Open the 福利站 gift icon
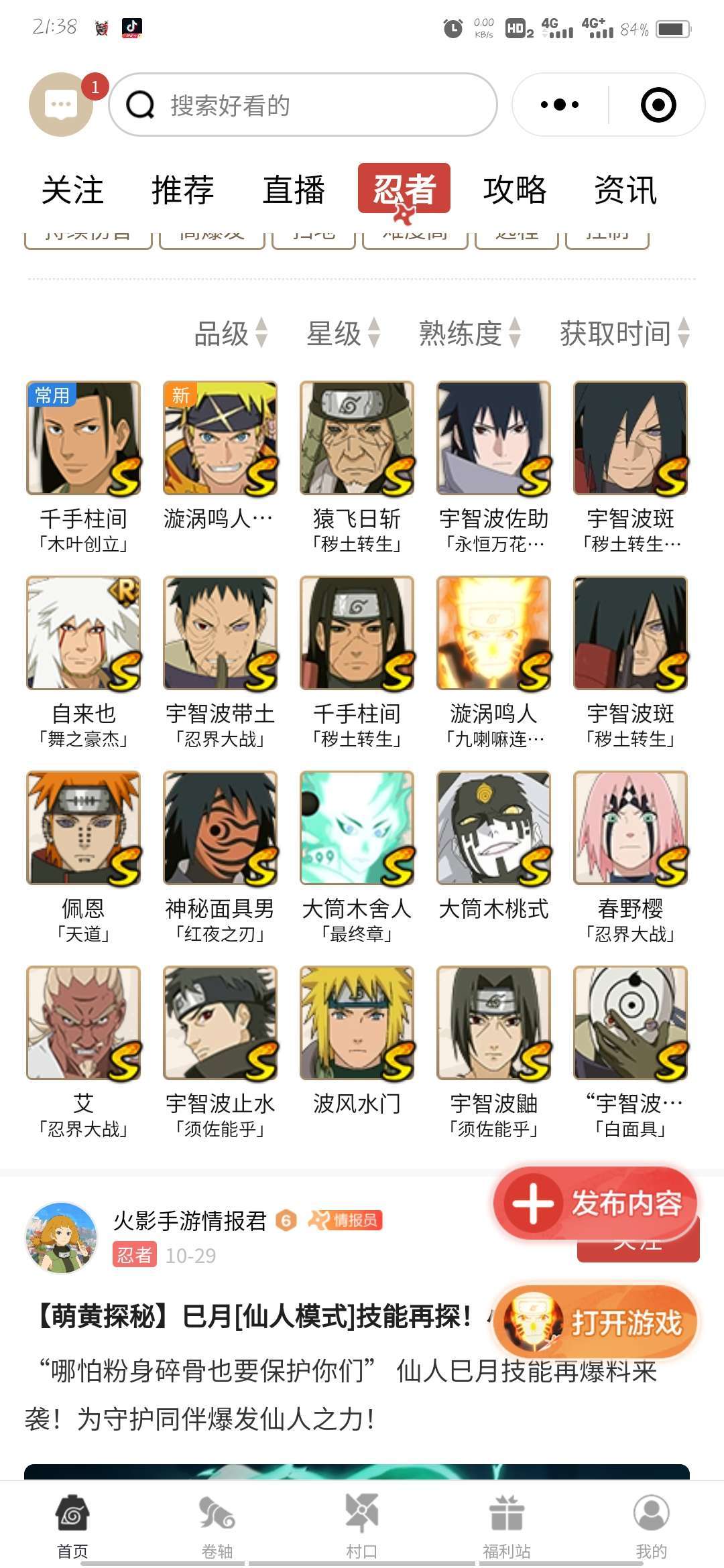Image resolution: width=724 pixels, height=1568 pixels. click(507, 1514)
